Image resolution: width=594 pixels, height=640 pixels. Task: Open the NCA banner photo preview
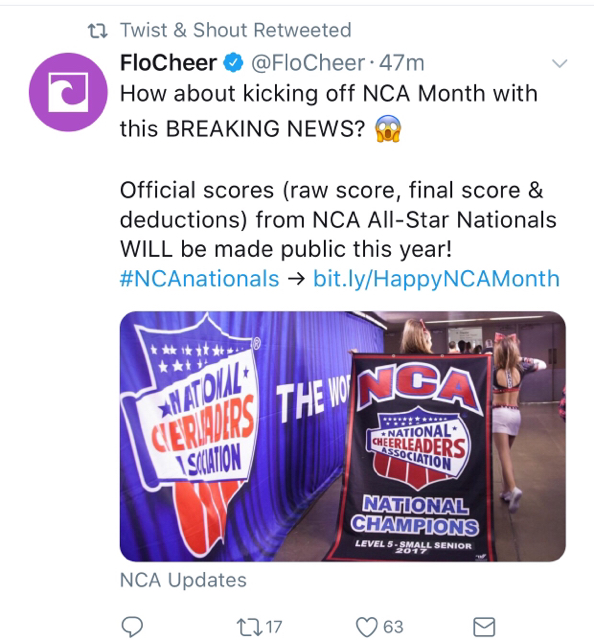point(343,436)
